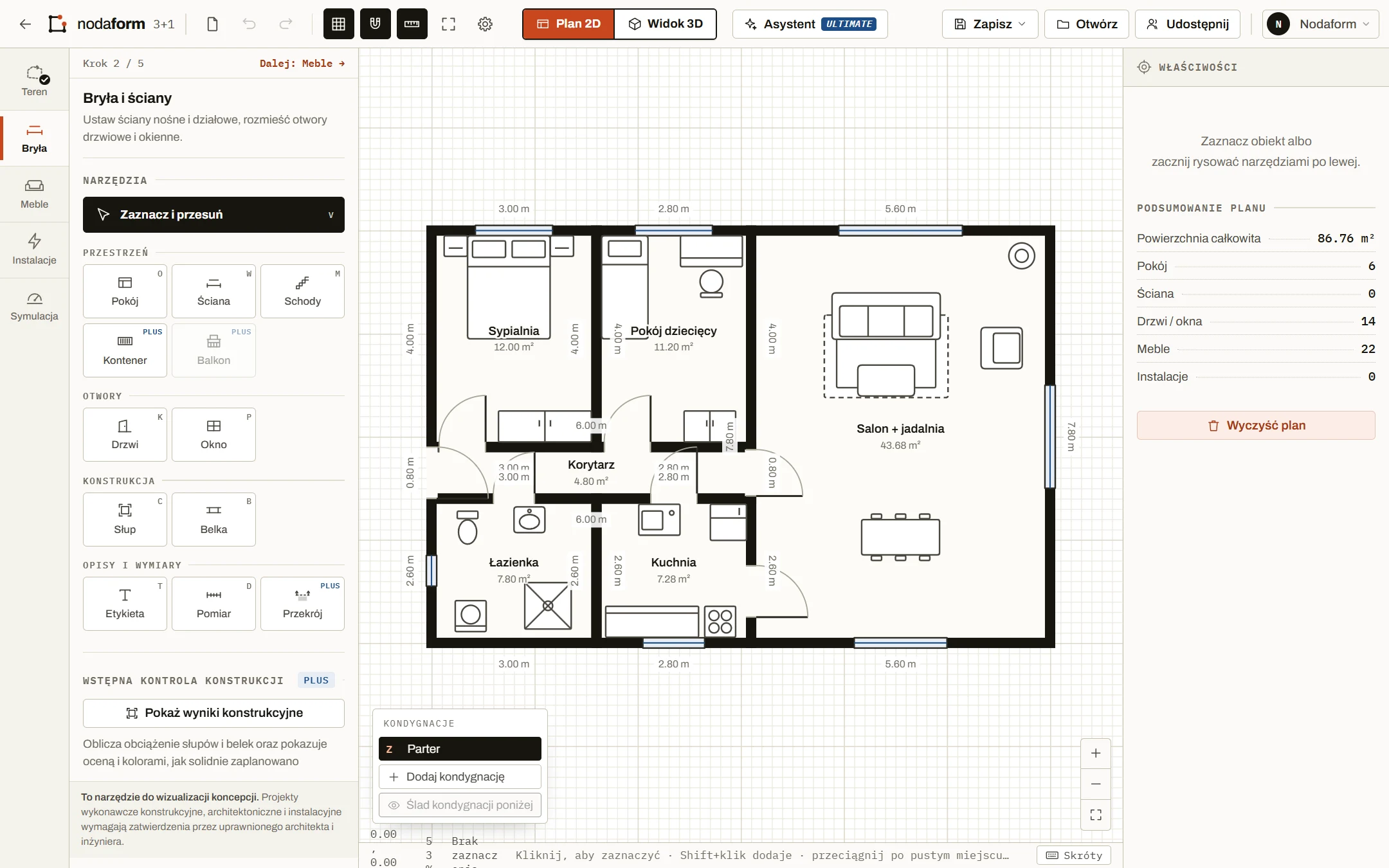Screen dimensions: 1389x868
Task: Expand the Zaznacz i przesuń tool dropdown
Action: (x=213, y=215)
